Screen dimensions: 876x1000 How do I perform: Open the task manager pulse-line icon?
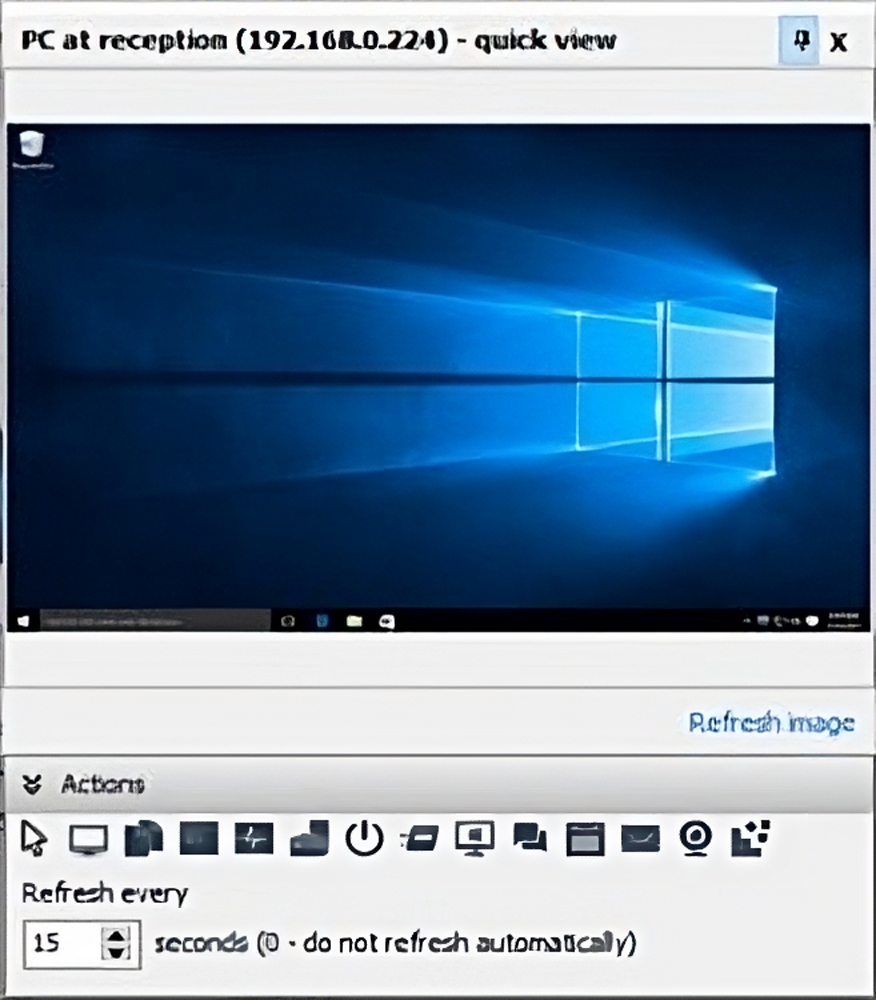pyautogui.click(x=254, y=837)
